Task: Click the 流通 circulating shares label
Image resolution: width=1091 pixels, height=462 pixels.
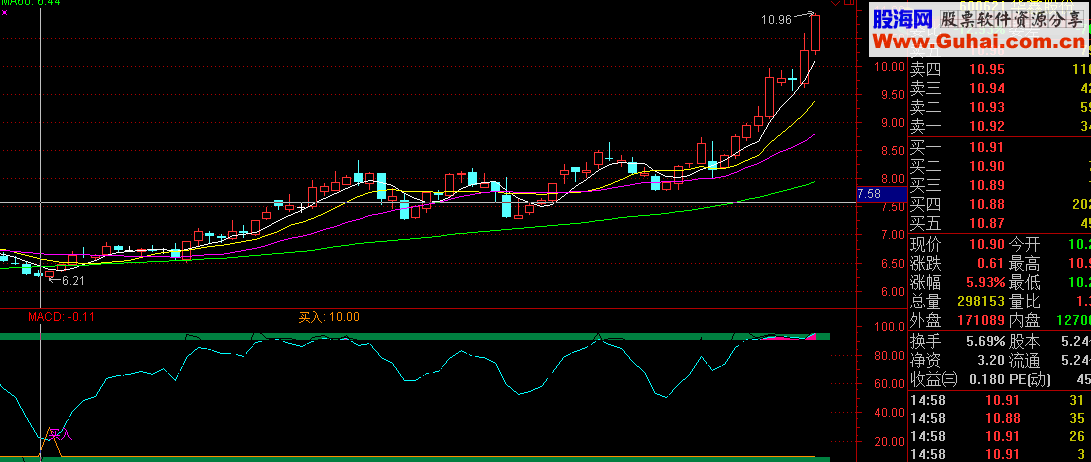Action: click(1024, 360)
